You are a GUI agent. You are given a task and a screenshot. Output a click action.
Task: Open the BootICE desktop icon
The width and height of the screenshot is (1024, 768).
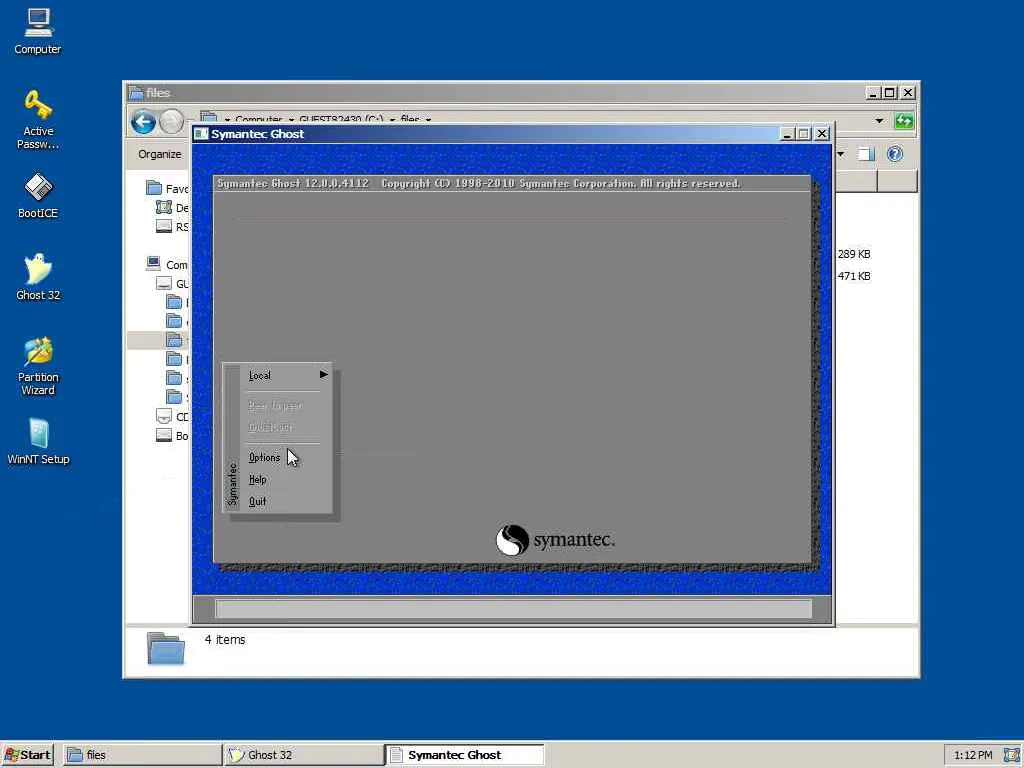(x=38, y=195)
